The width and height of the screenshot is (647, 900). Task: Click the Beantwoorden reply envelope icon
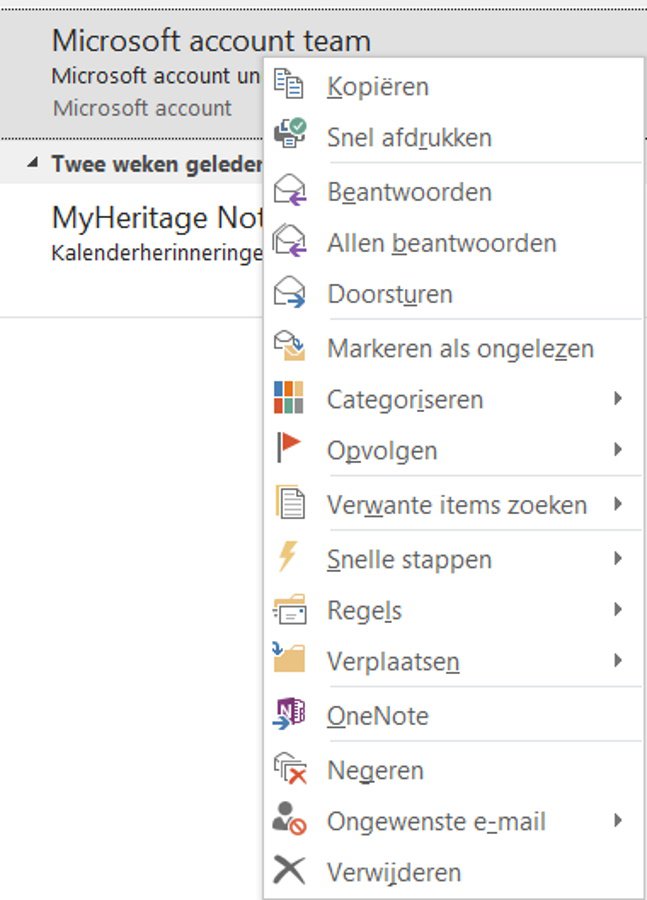tap(290, 190)
